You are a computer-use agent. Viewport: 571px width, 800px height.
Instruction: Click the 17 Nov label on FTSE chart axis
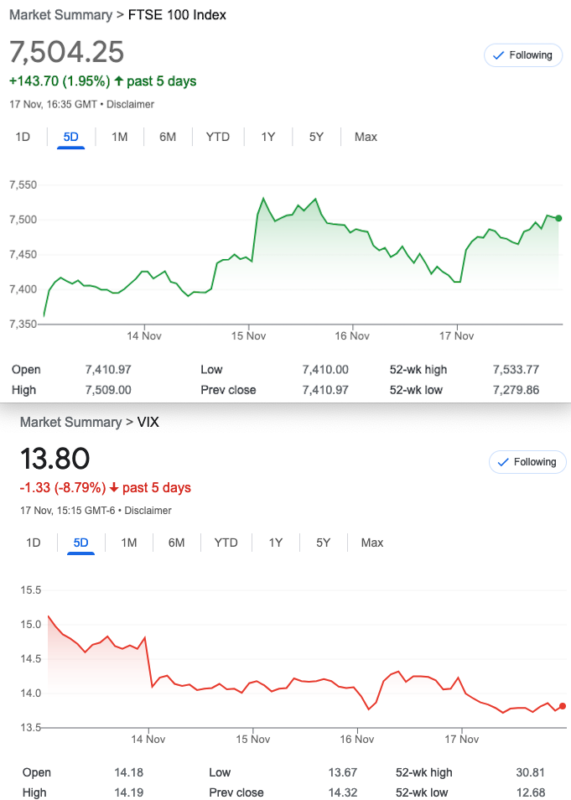(x=457, y=336)
